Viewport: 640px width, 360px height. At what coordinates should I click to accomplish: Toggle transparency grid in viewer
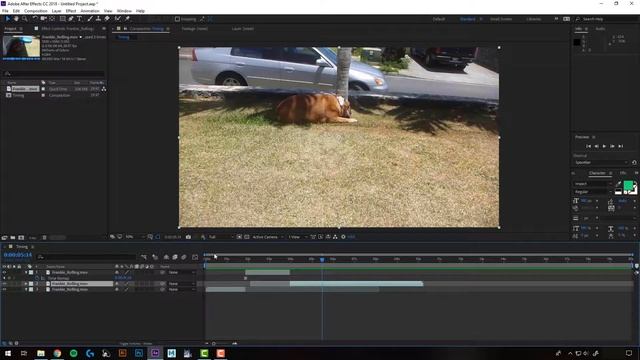coord(247,237)
